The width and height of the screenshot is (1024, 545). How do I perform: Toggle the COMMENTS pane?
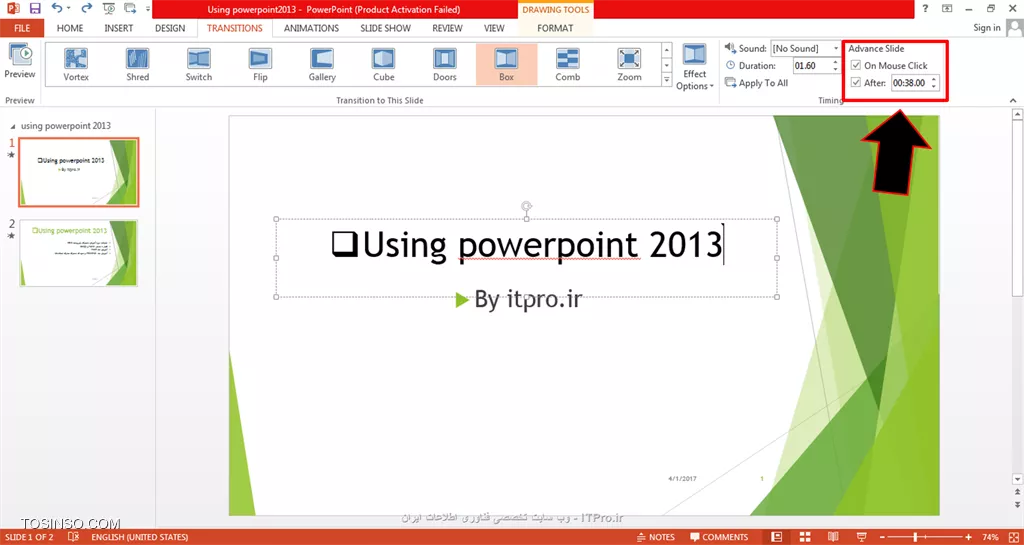(718, 537)
